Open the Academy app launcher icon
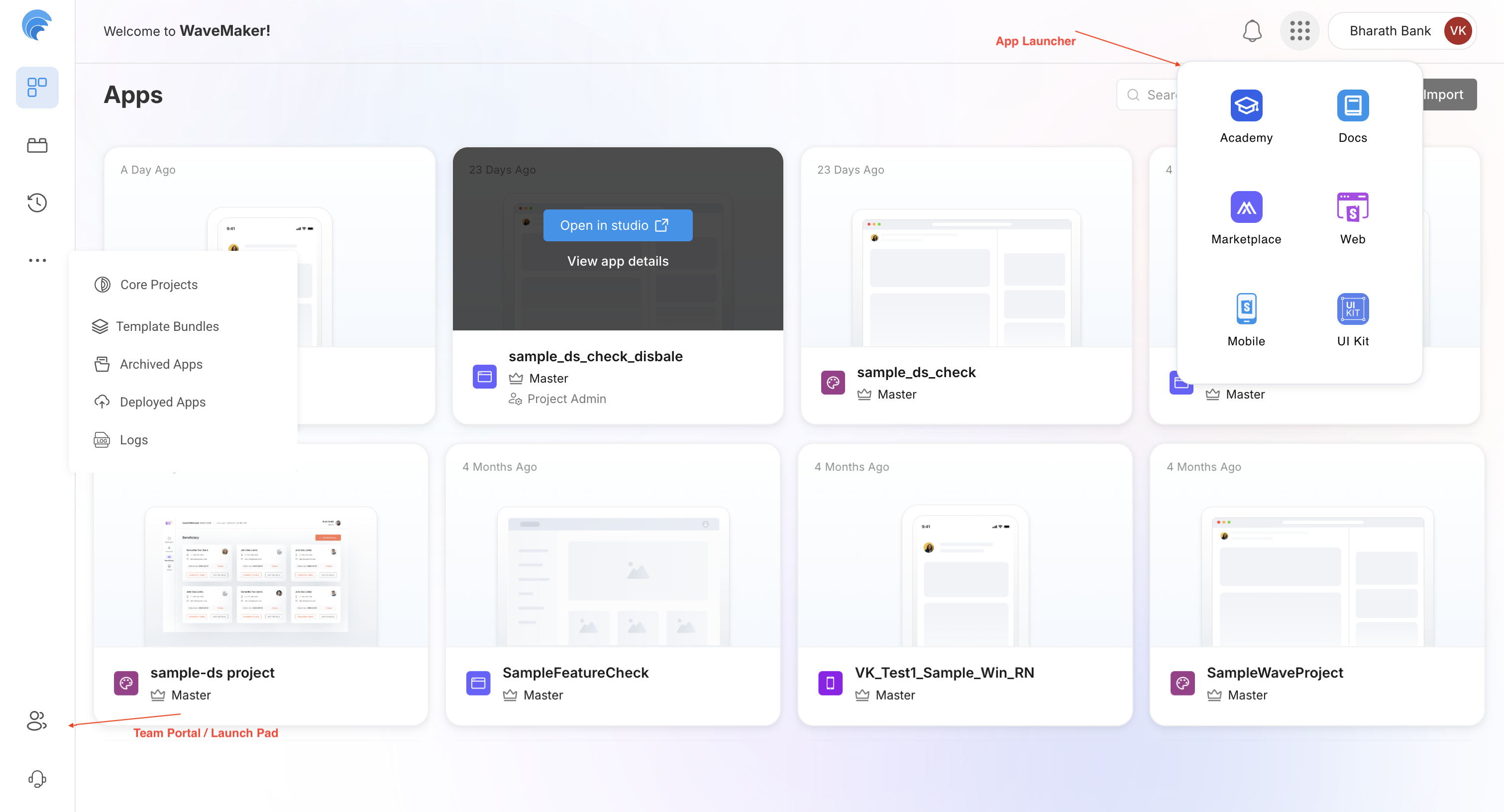 point(1246,105)
